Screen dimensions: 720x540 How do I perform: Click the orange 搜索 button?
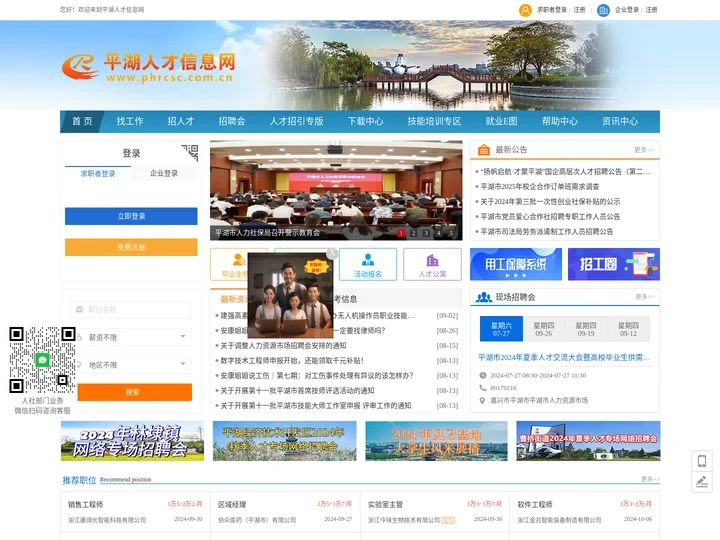click(x=135, y=392)
